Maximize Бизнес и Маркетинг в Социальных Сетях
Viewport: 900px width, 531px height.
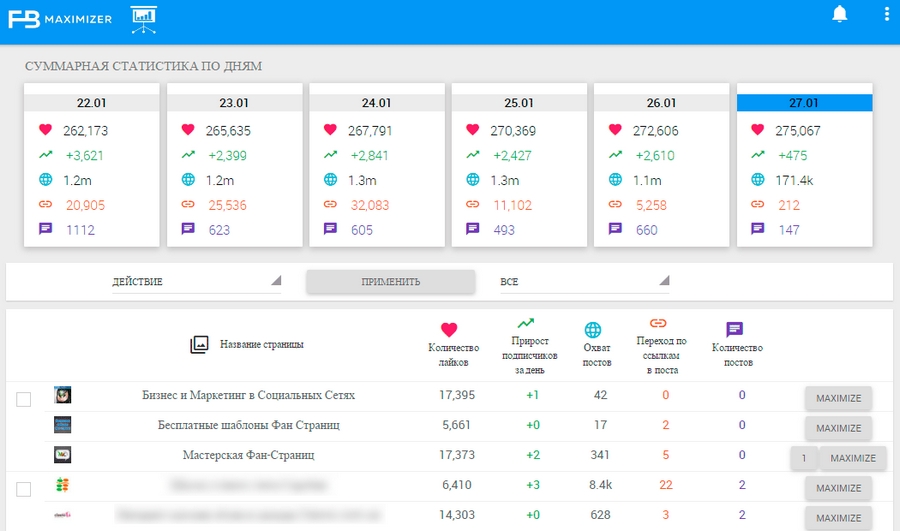(839, 398)
